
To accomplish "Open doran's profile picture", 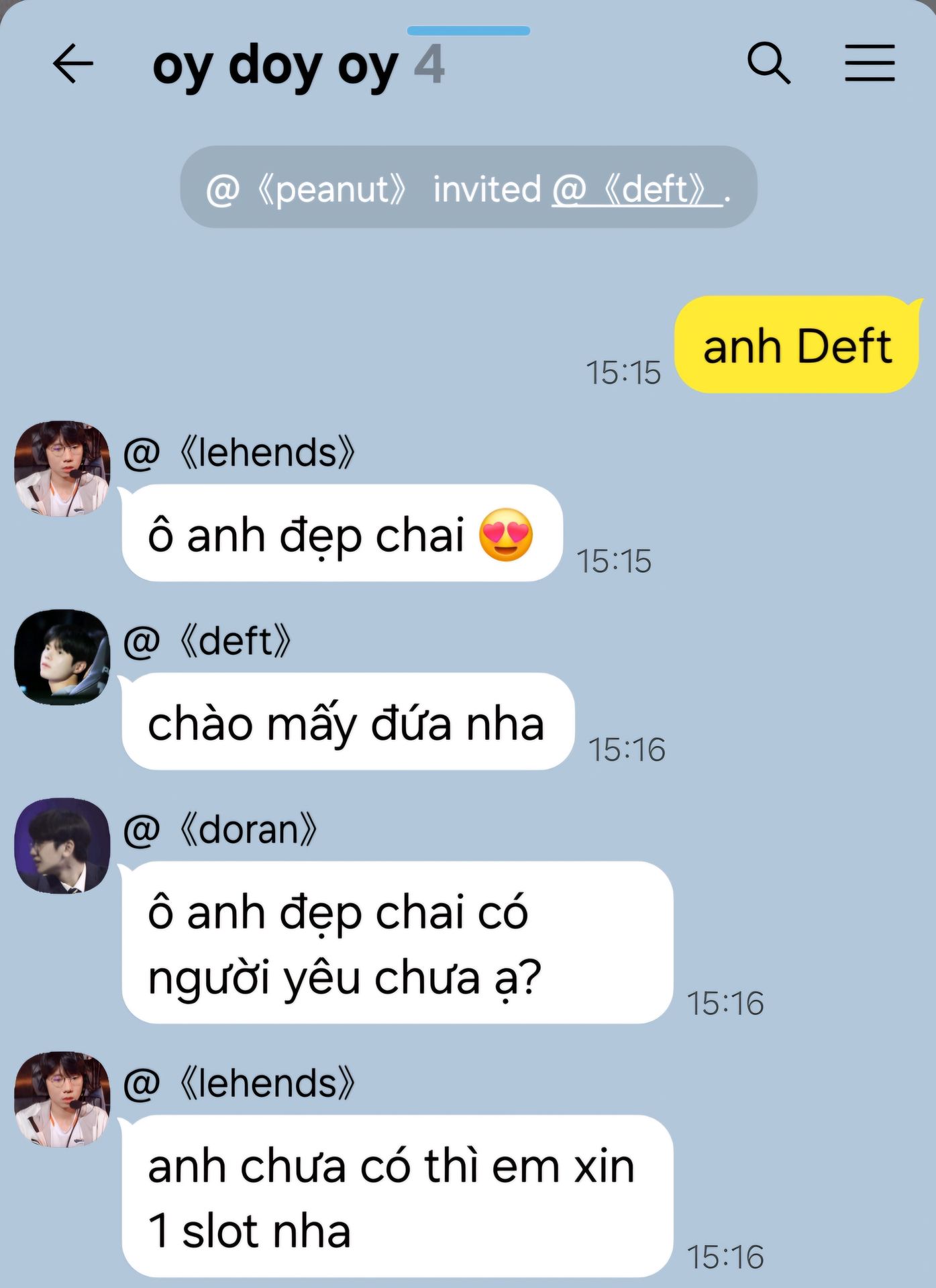I will click(62, 846).
